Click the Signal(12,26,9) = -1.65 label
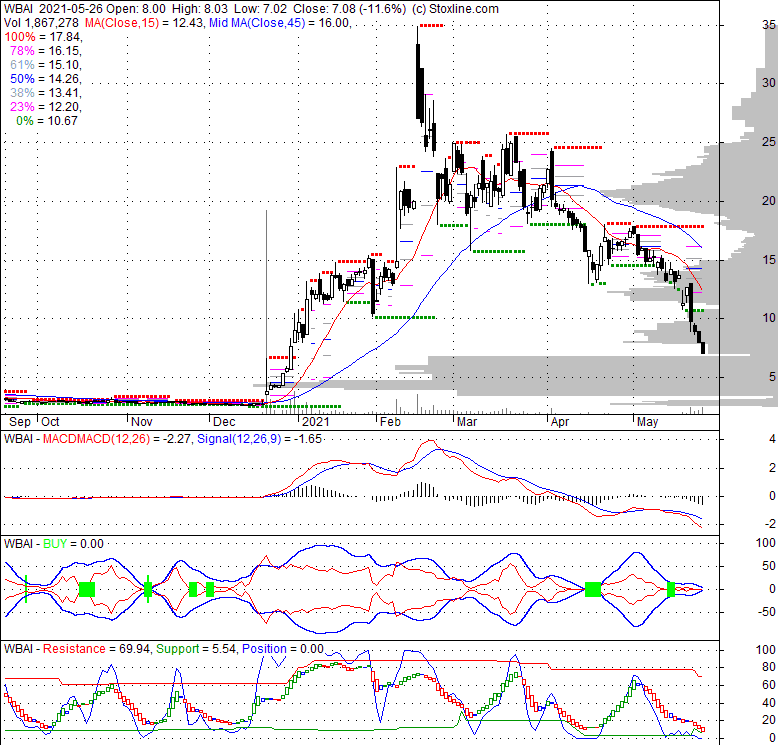The width and height of the screenshot is (780, 745). 259,439
